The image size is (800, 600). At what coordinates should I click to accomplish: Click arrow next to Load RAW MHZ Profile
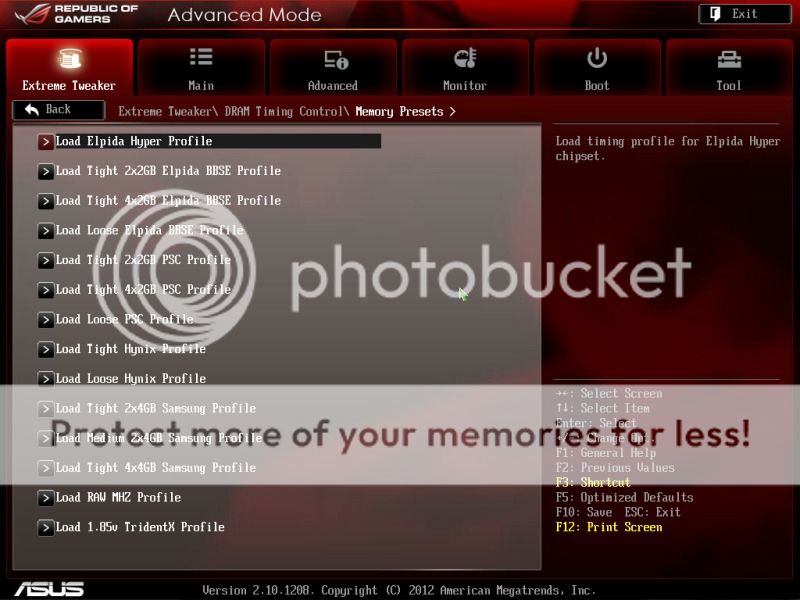(x=45, y=498)
